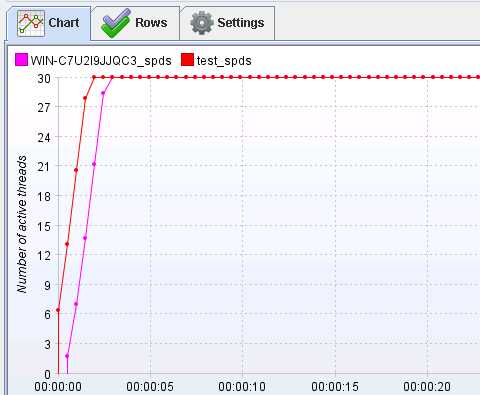Click the Y-axis value 9
This screenshot has height=395, width=480.
48,285
